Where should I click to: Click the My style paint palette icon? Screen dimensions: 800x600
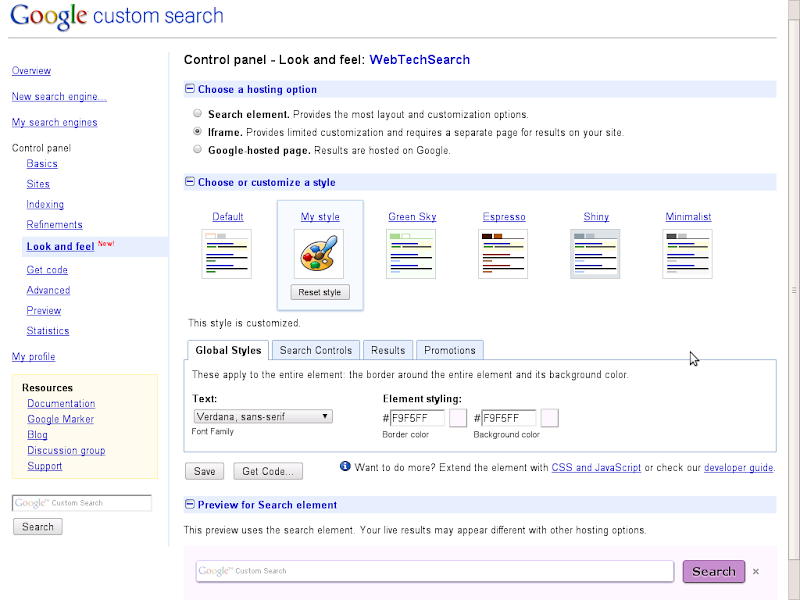[319, 254]
